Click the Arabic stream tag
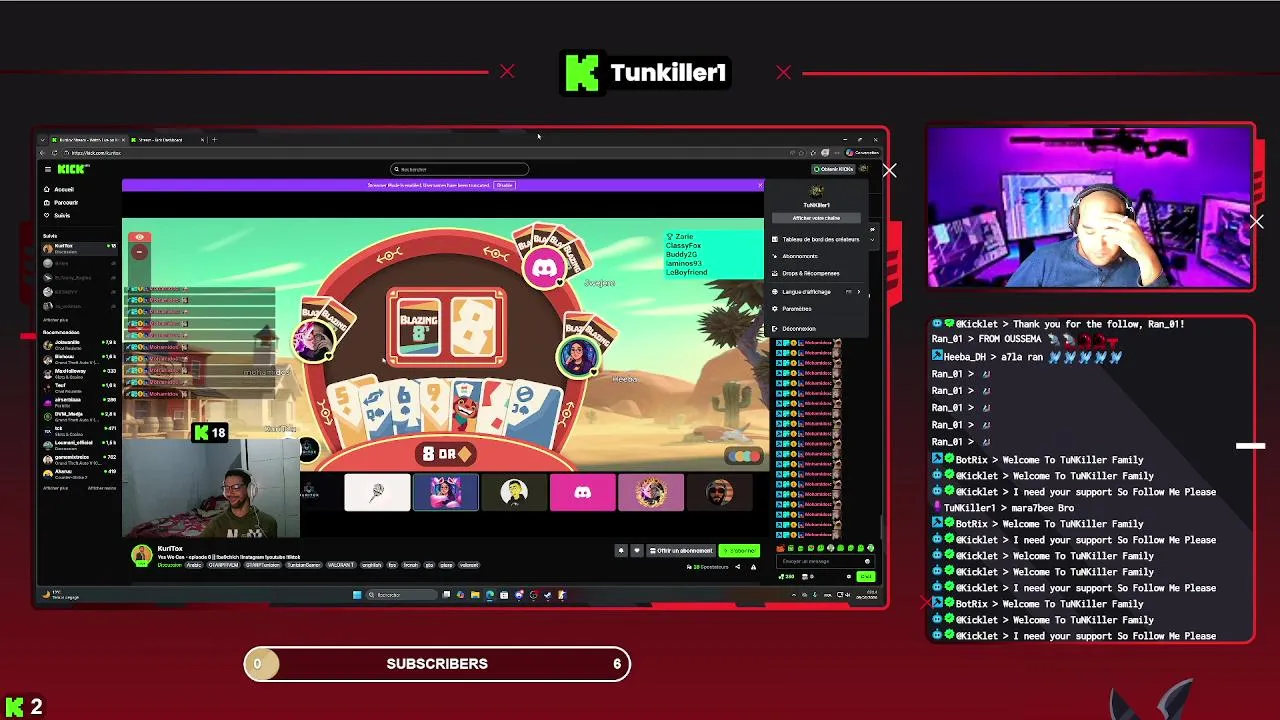The image size is (1280, 720). (194, 565)
